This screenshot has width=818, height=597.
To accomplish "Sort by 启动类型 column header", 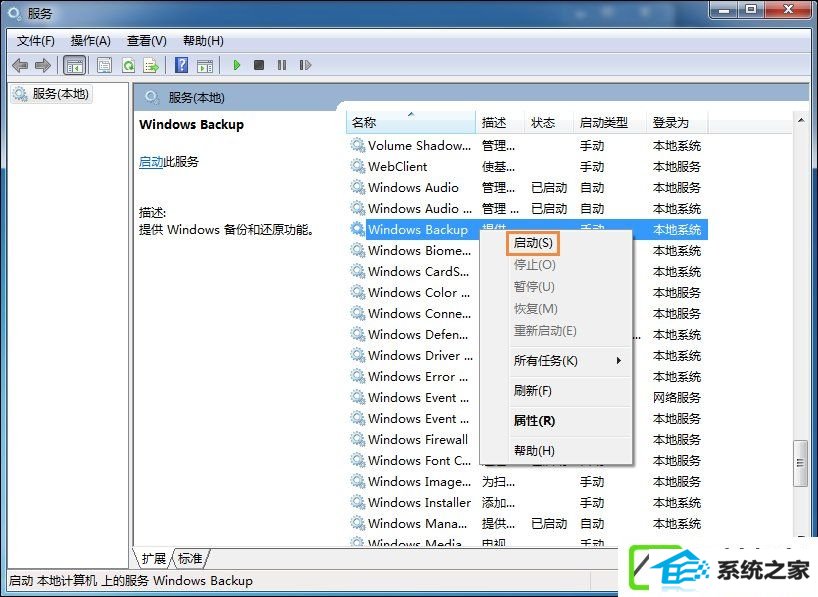I will point(609,123).
